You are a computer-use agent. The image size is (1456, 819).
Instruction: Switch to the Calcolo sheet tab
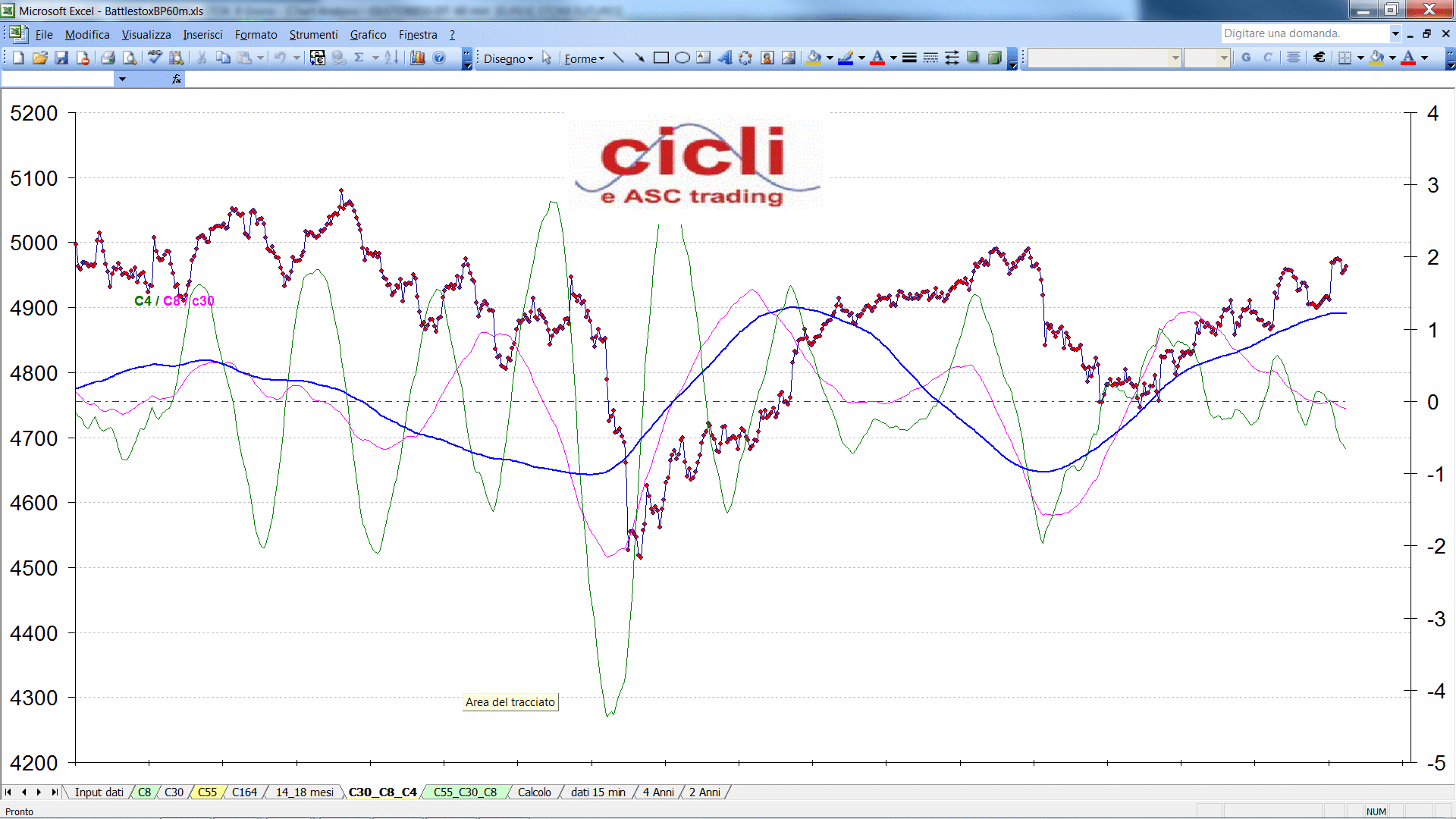pos(534,792)
